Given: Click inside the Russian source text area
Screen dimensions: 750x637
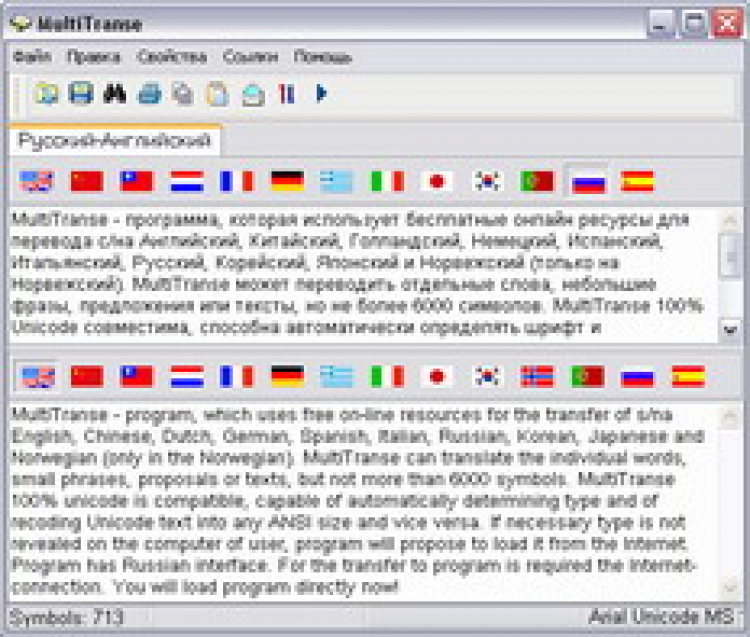Looking at the screenshot, I should click(364, 275).
